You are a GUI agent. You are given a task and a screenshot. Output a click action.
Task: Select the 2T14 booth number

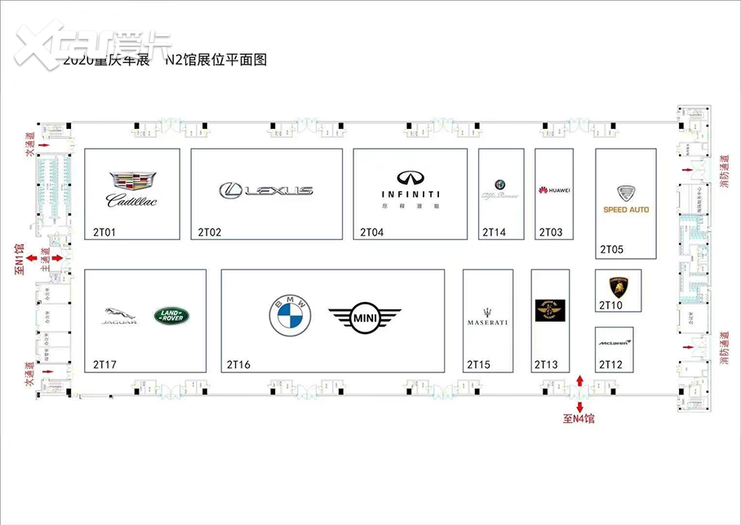click(494, 232)
